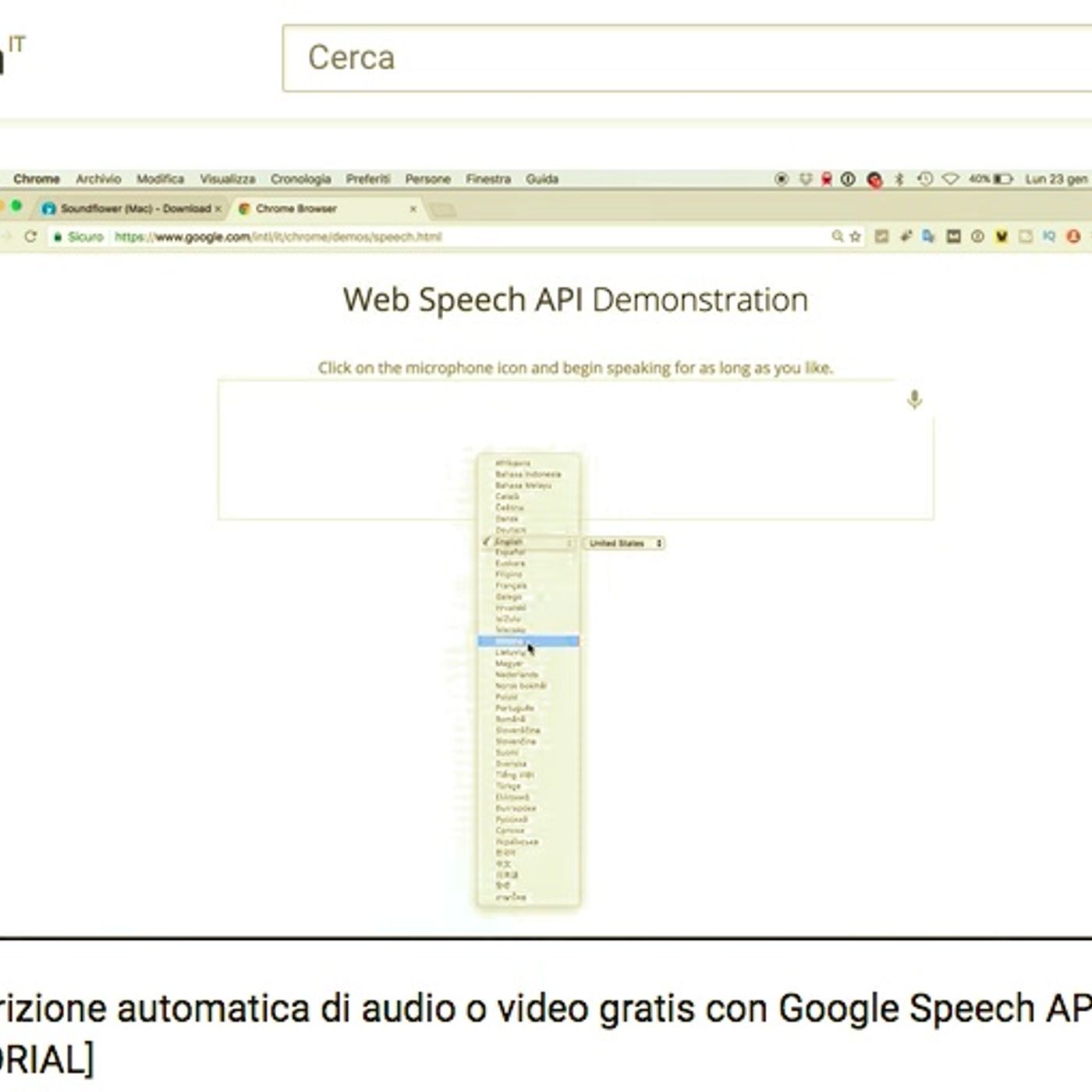The width and height of the screenshot is (1092, 1092).
Task: Click the reload page icon
Action: tap(30, 236)
